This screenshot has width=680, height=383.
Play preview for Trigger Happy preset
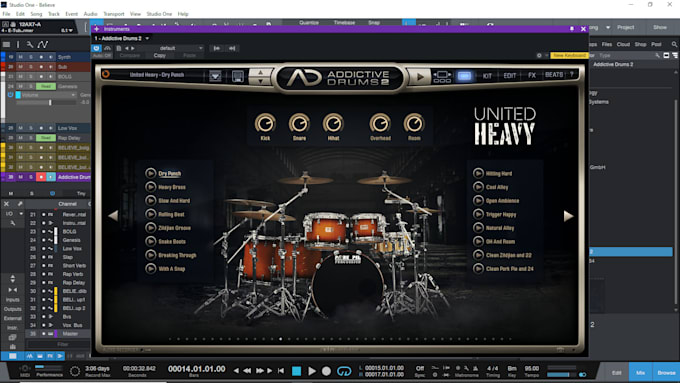tap(478, 214)
